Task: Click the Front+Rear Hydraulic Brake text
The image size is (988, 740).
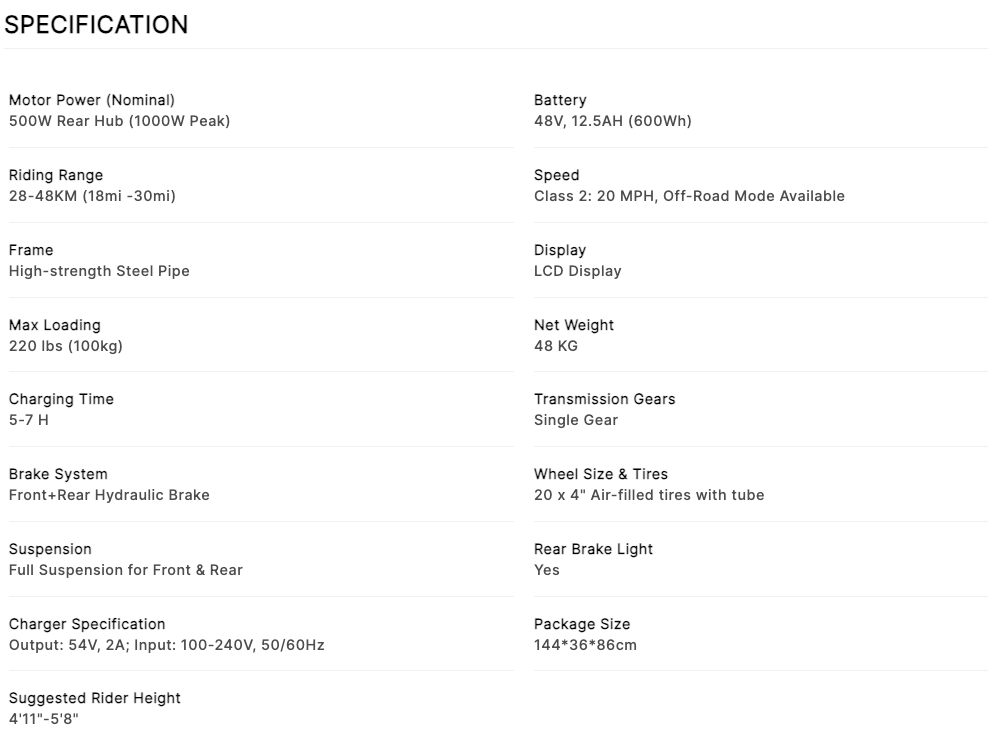Action: point(109,495)
